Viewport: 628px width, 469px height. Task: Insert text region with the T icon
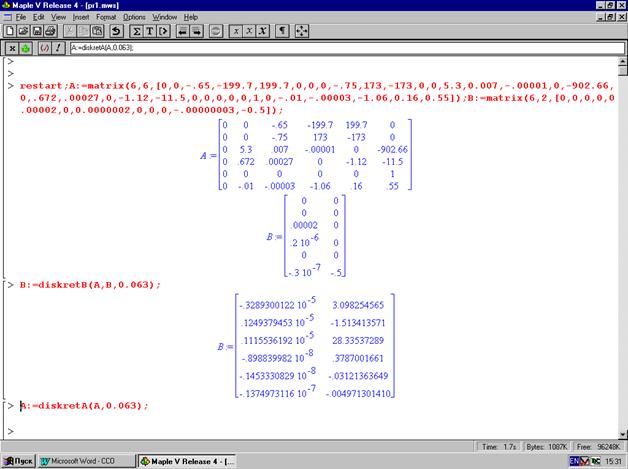click(x=150, y=31)
